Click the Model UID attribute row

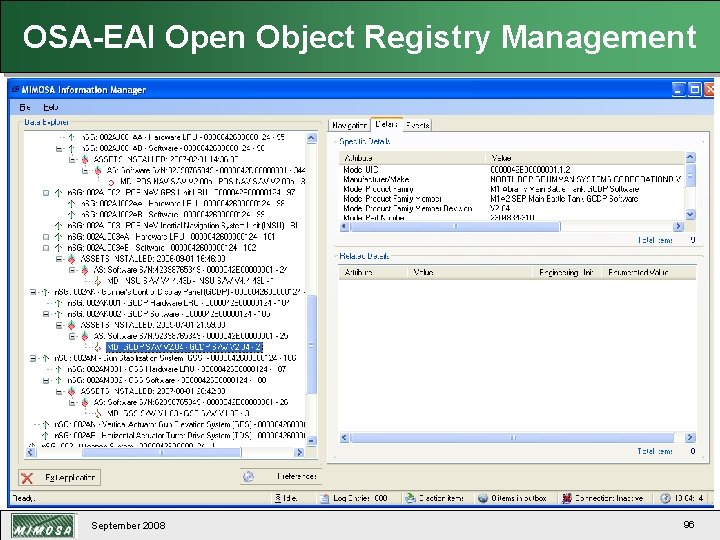pyautogui.click(x=512, y=169)
